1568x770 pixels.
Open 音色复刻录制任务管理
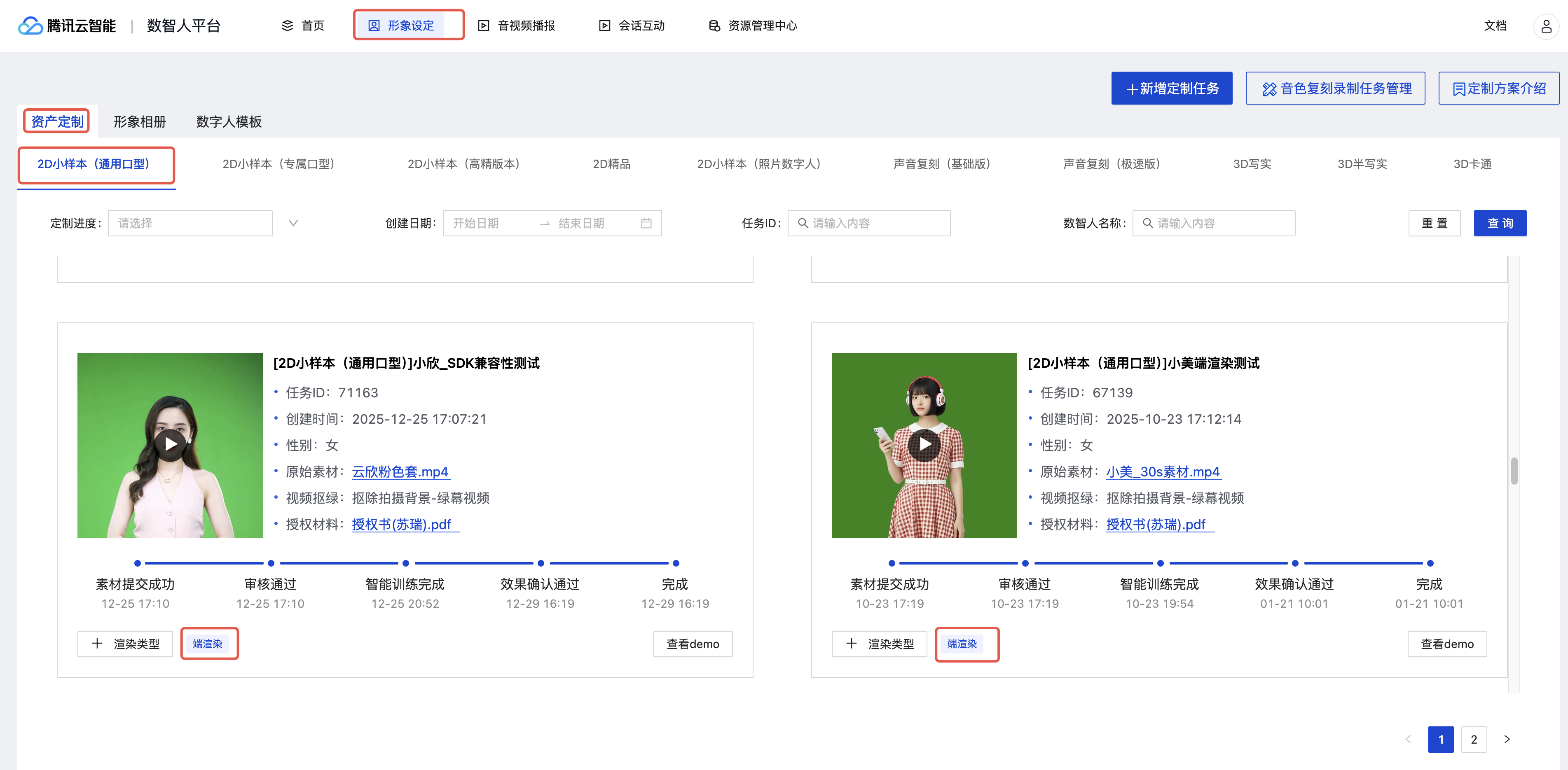[x=1335, y=89]
